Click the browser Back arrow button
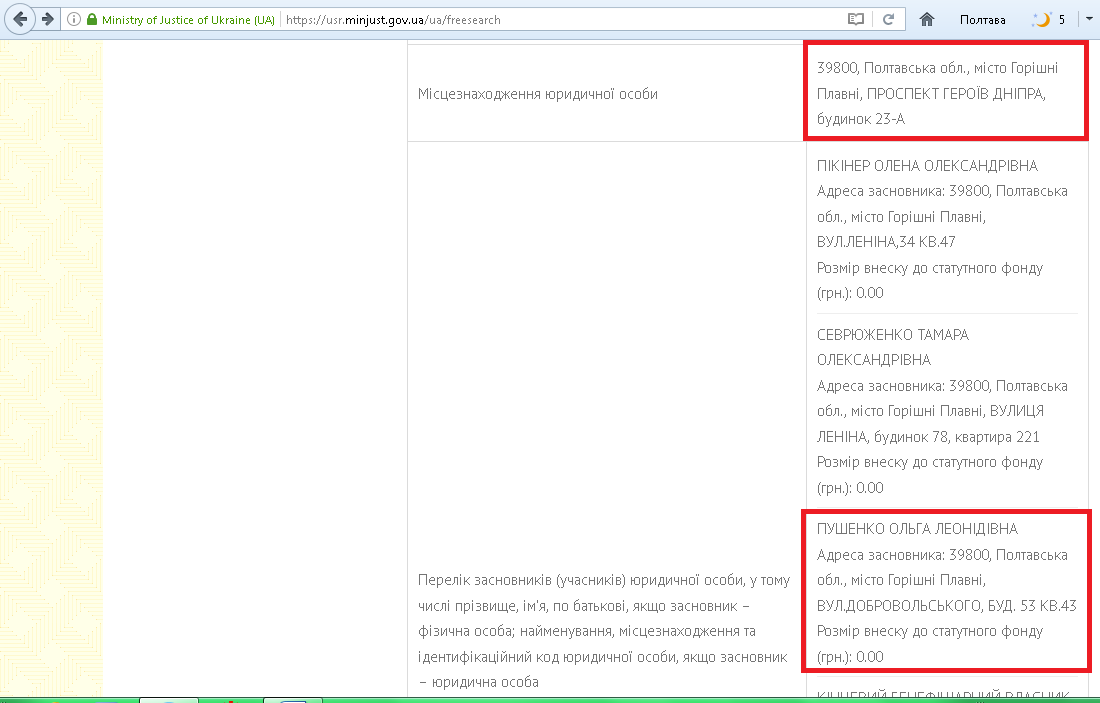The height and width of the screenshot is (703, 1100). pyautogui.click(x=20, y=19)
